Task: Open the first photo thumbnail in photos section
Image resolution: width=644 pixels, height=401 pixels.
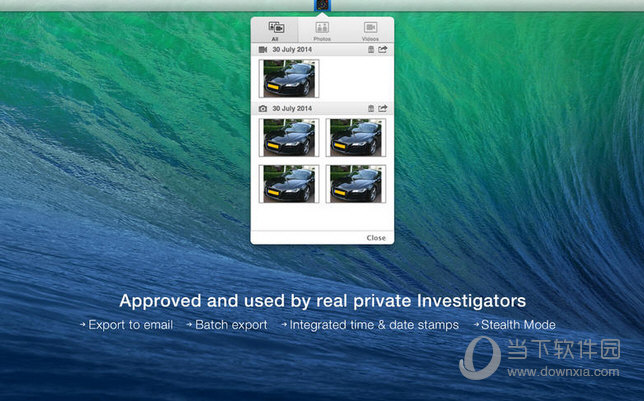Action: click(289, 138)
